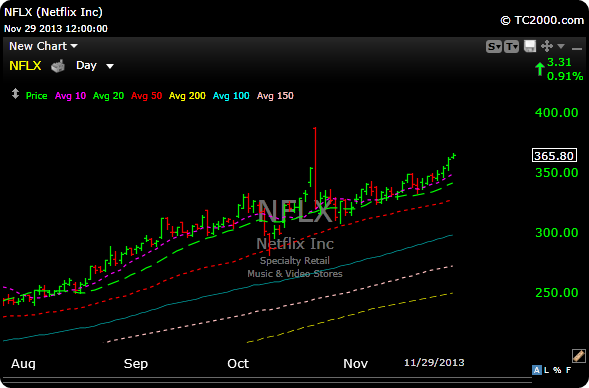This screenshot has height=388, width=589.
Task: Click the minimize dash icon on chart header
Action: coord(577,48)
